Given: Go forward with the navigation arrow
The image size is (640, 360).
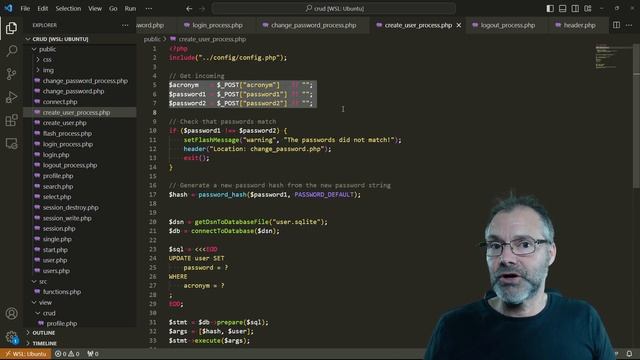Looking at the screenshot, I should (202, 9).
